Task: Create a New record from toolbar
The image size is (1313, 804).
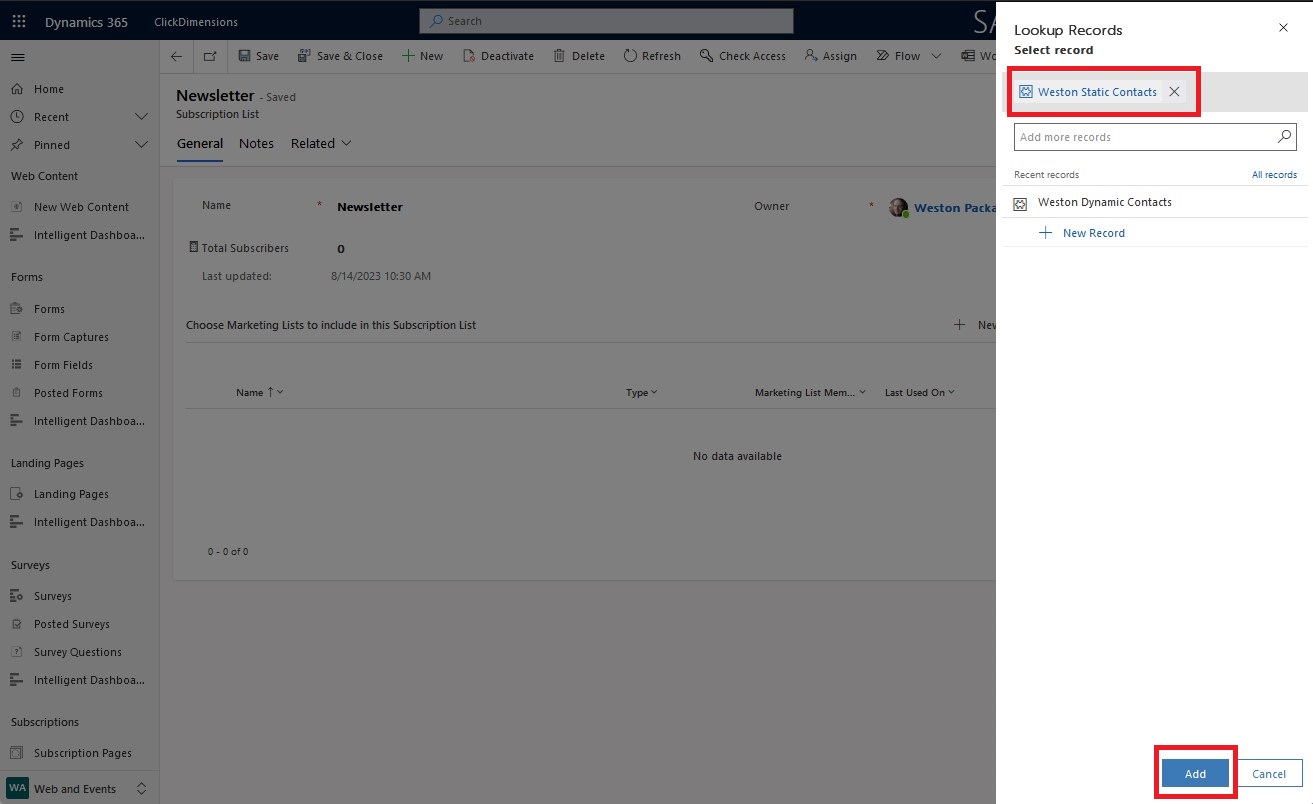Action: (422, 56)
